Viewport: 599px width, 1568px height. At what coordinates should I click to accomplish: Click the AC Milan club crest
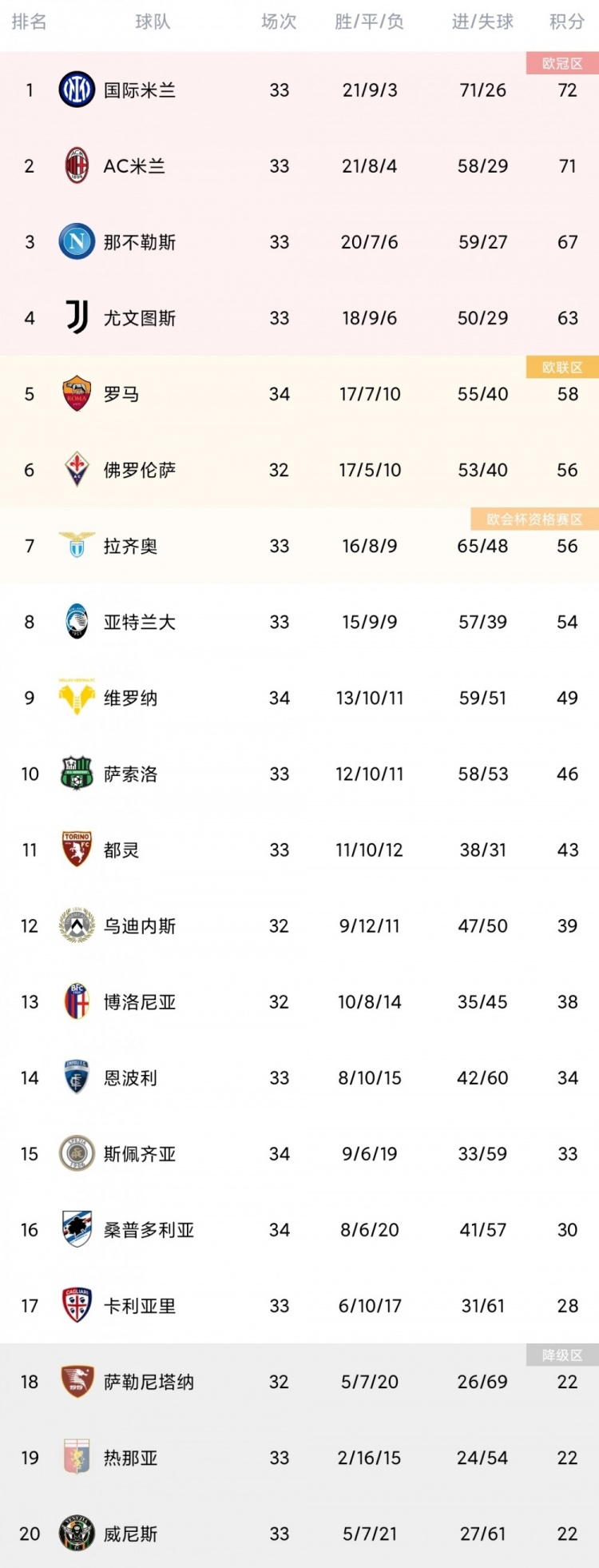tap(77, 166)
